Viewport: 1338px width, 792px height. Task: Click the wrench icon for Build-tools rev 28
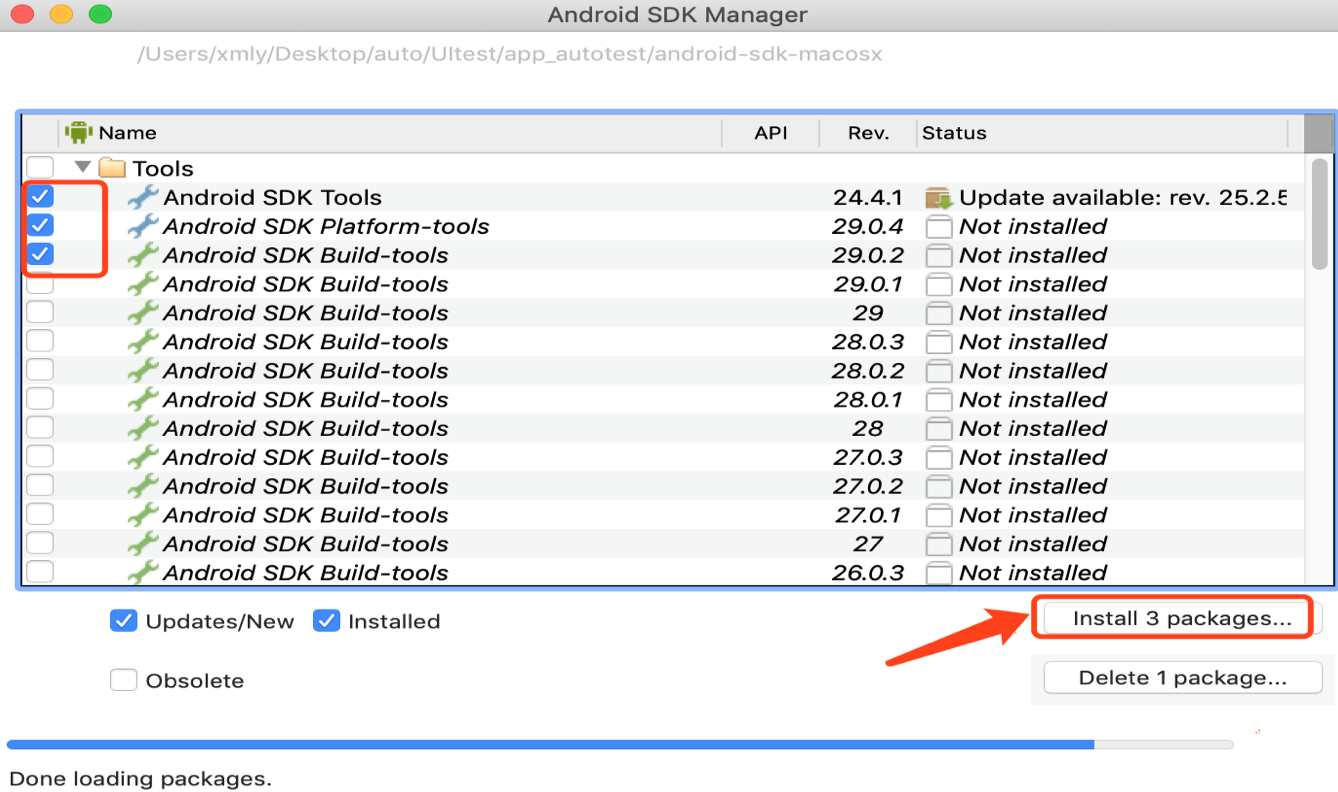click(x=143, y=429)
